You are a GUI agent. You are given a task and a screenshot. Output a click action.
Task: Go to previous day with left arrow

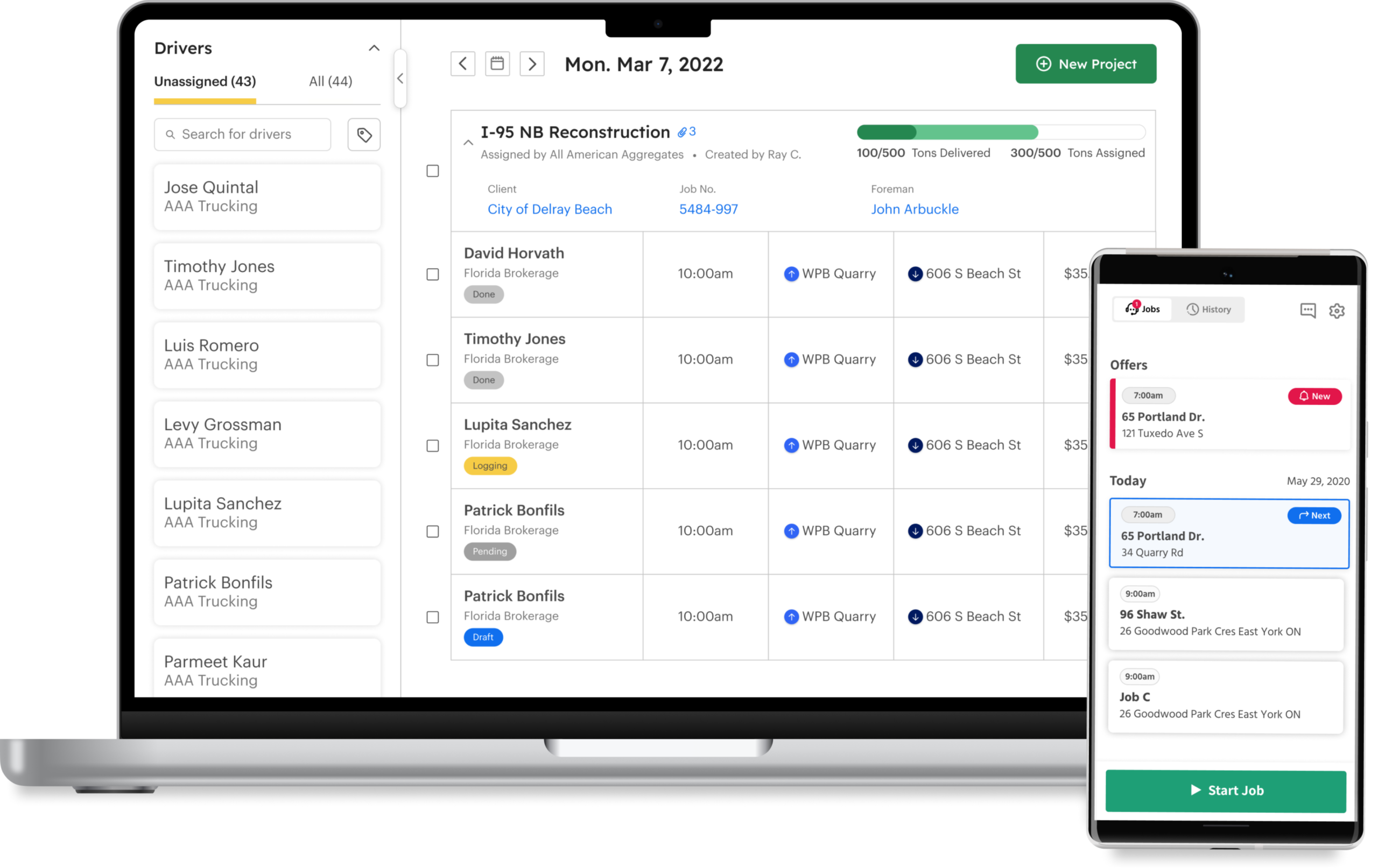462,63
